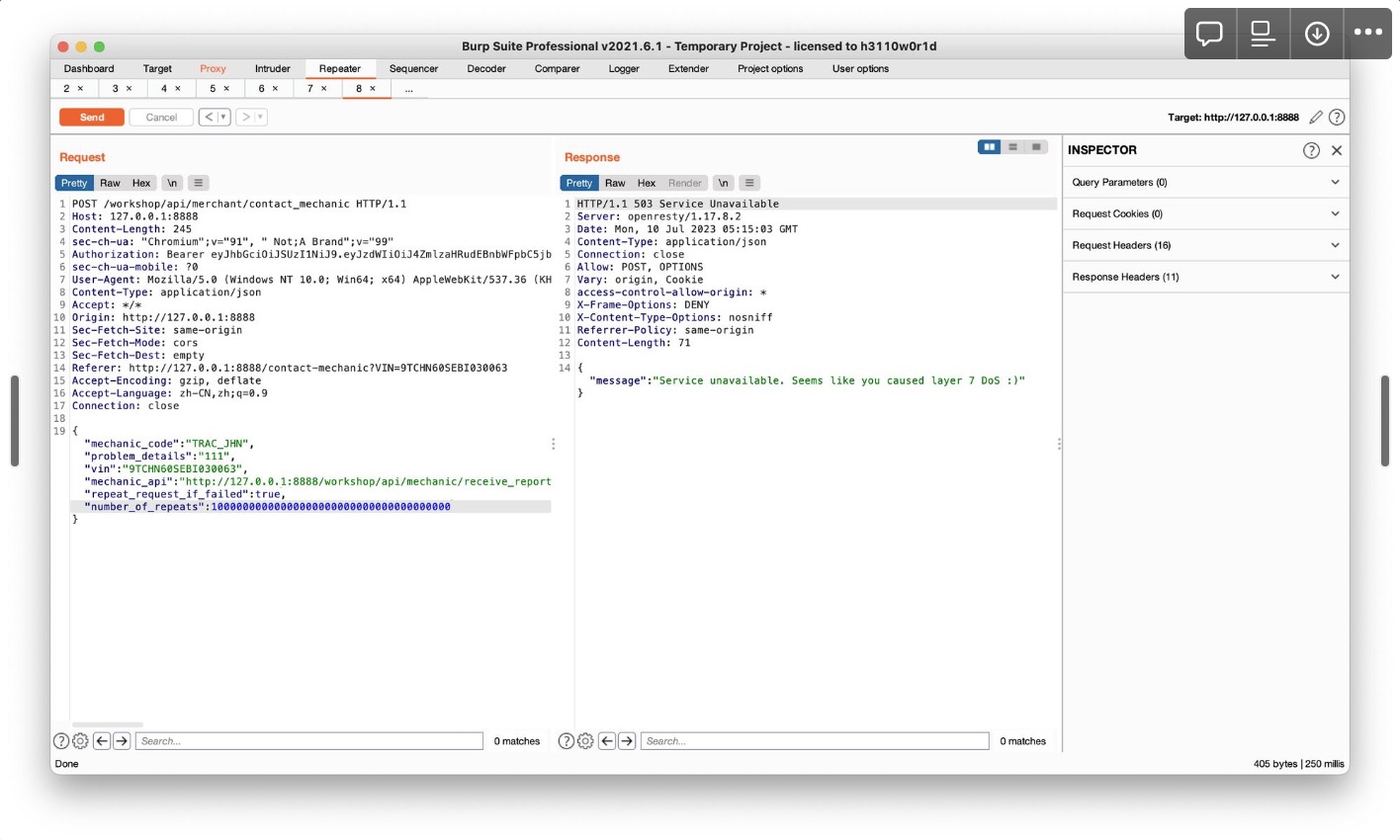Select Repeater tab 3
The image size is (1400, 840).
coord(121,89)
